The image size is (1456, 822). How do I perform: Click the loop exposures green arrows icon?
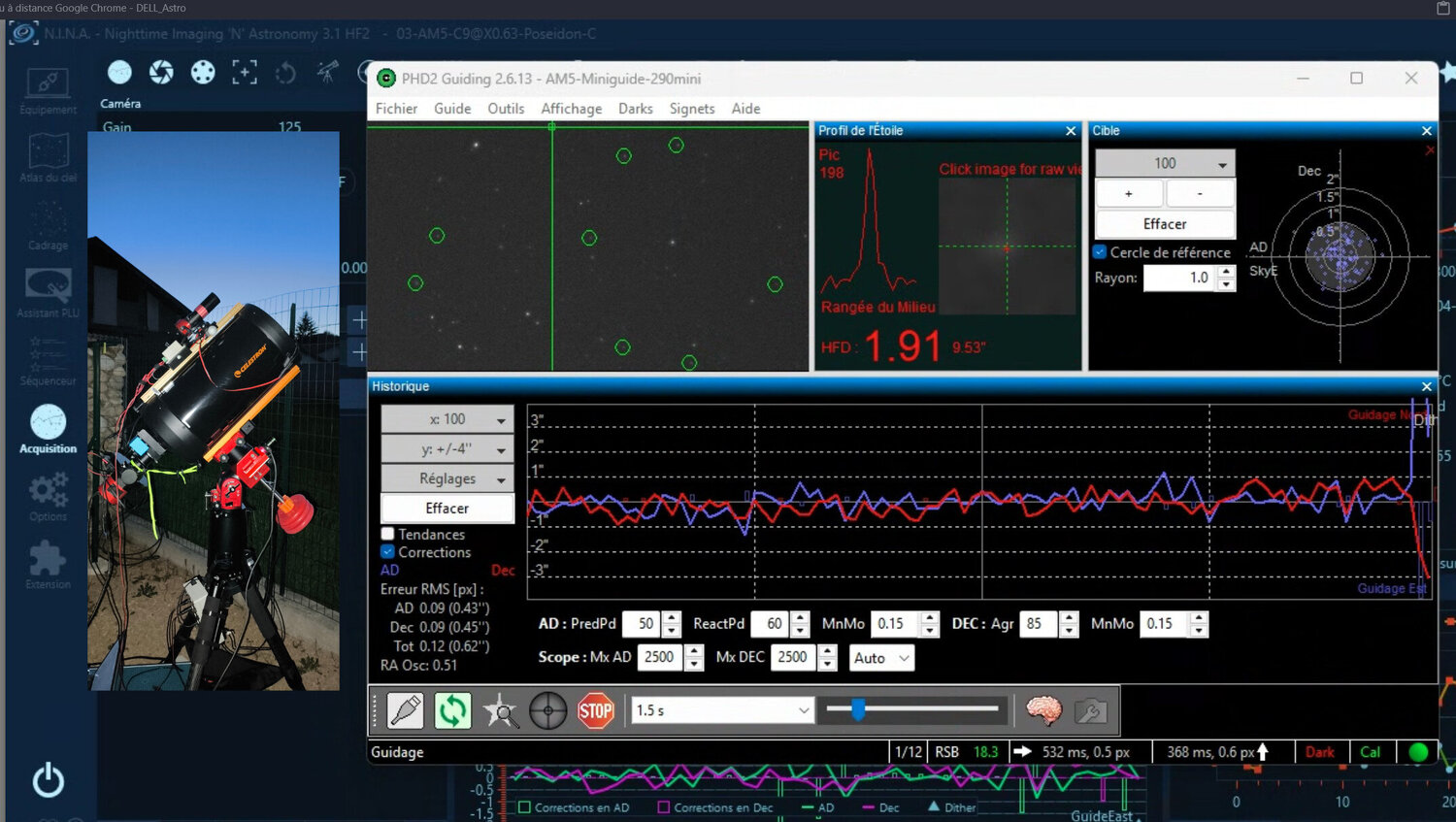(452, 710)
